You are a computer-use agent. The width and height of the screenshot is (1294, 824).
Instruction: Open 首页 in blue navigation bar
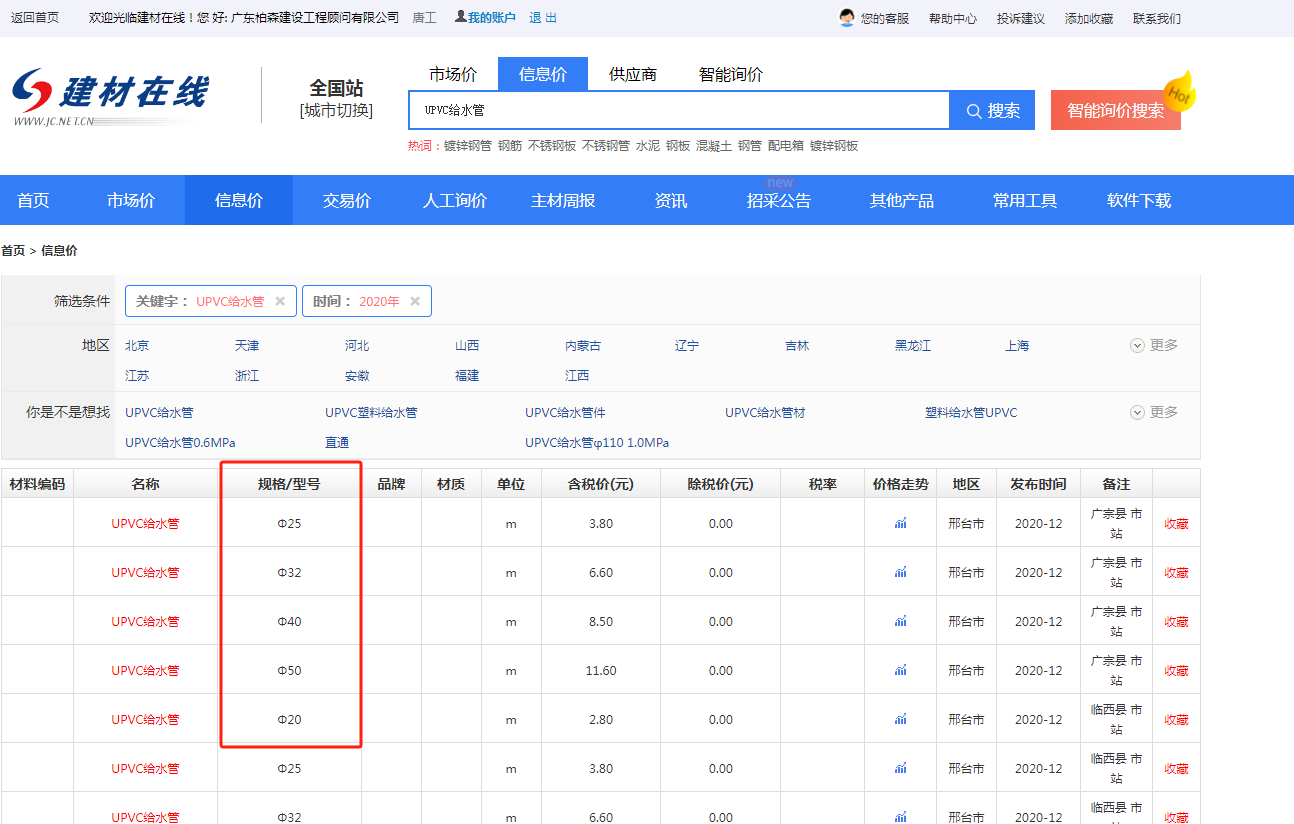tap(33, 201)
